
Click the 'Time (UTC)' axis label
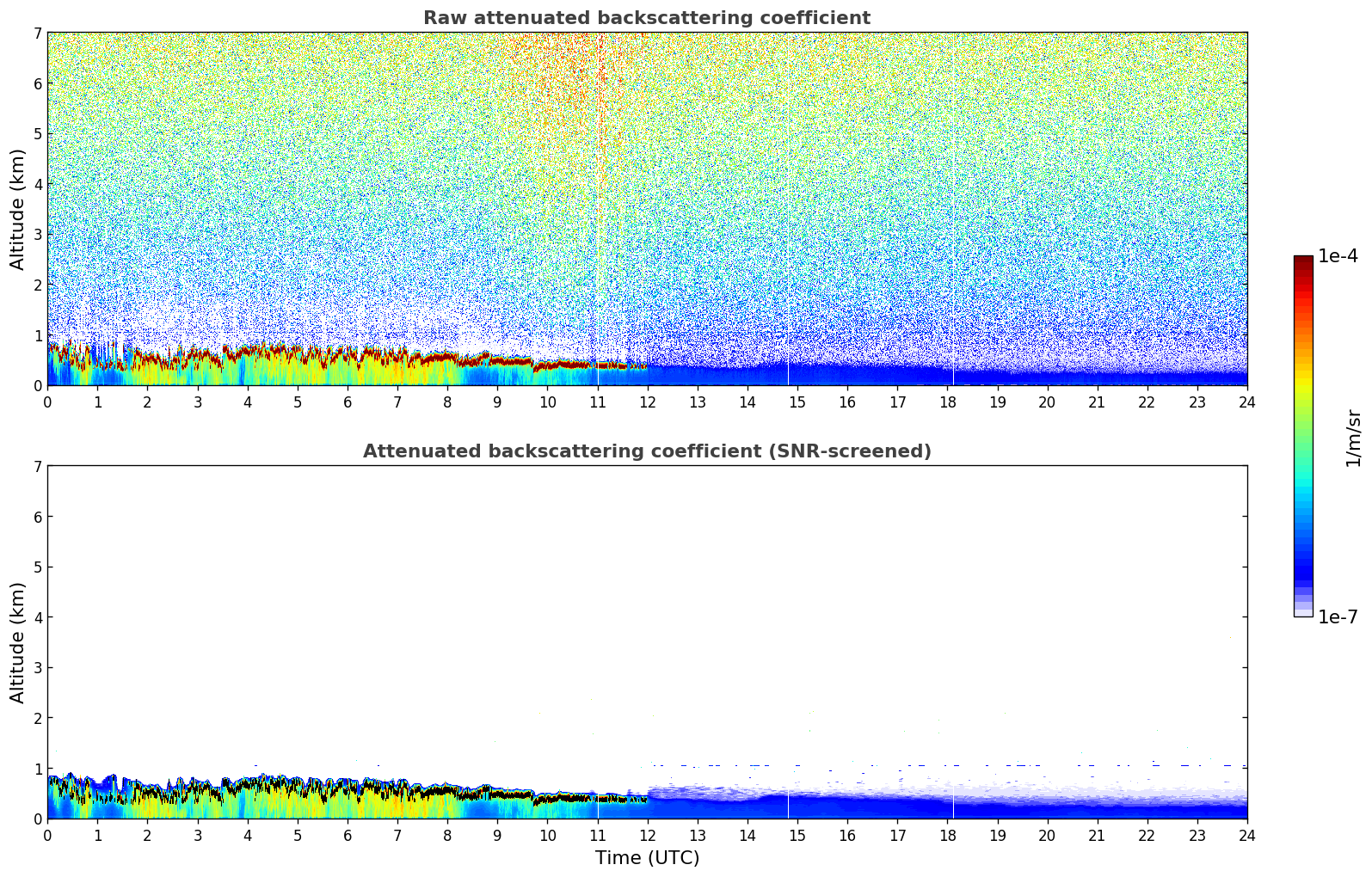pos(647,858)
